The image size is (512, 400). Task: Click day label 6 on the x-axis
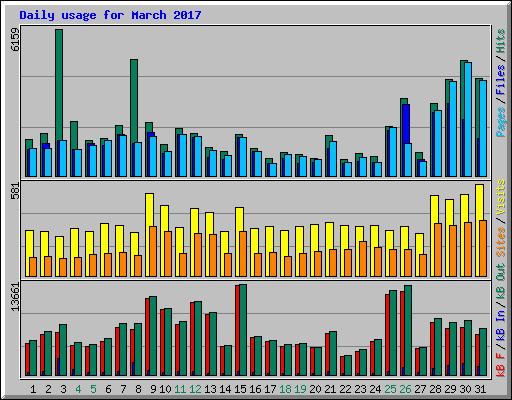108,389
